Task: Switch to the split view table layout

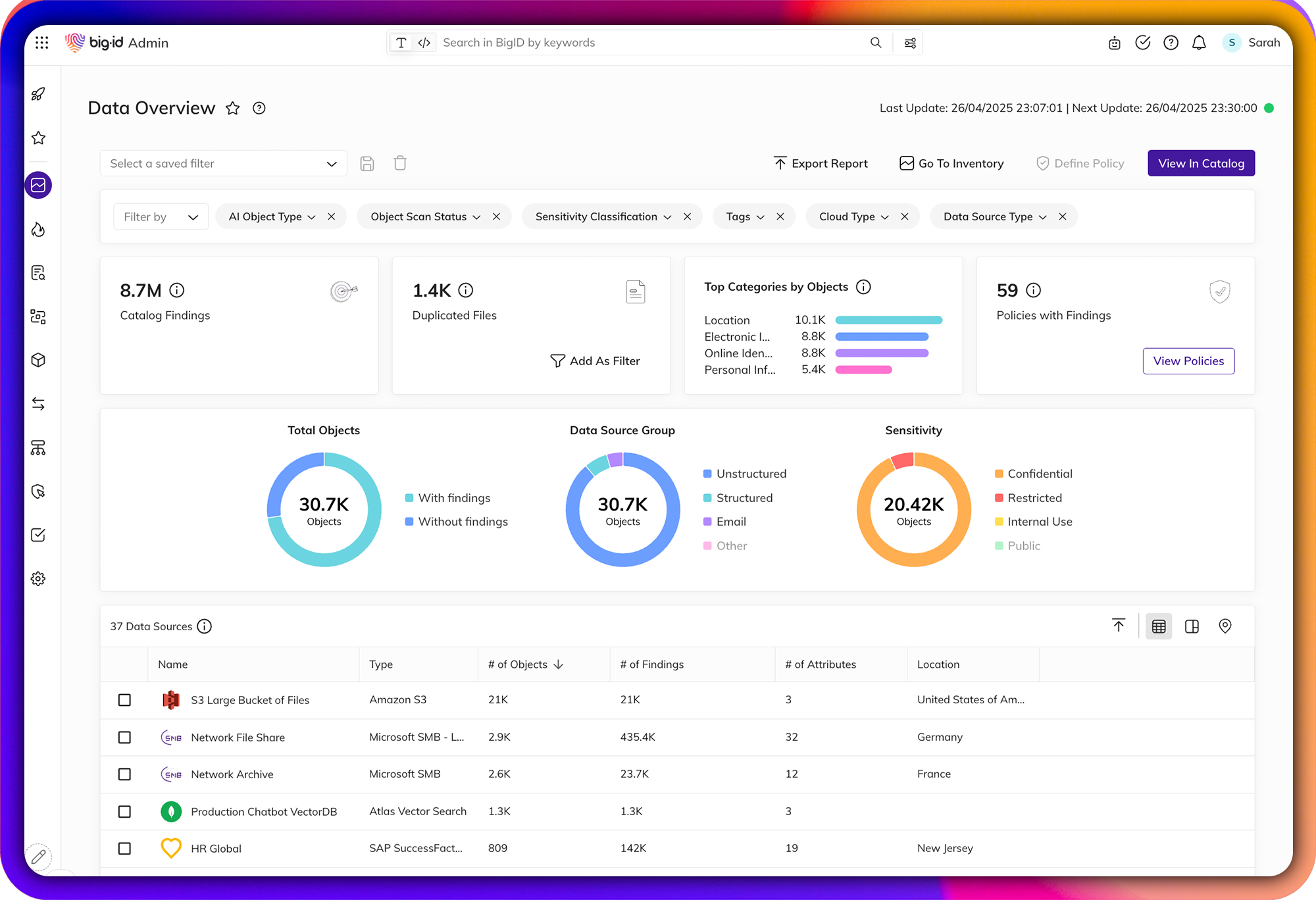Action: tap(1192, 626)
